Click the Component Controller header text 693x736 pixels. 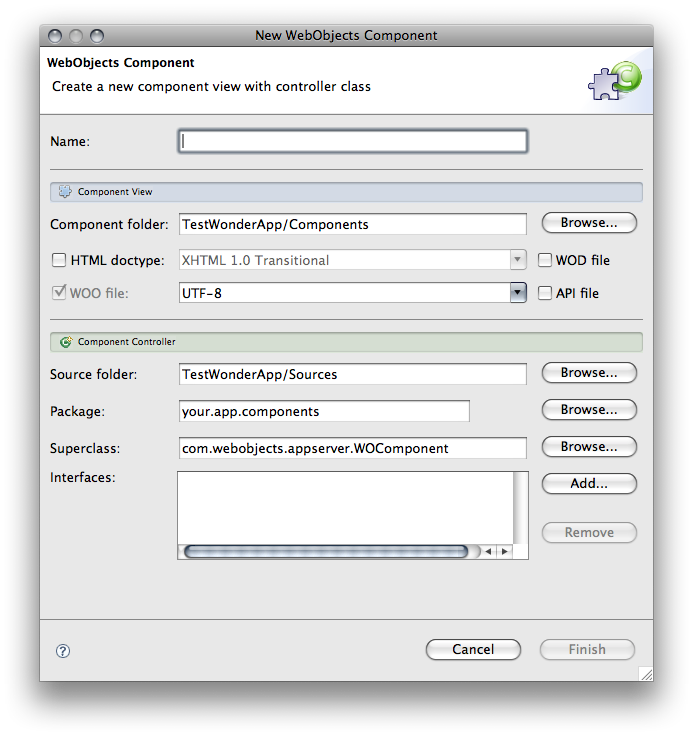127,342
